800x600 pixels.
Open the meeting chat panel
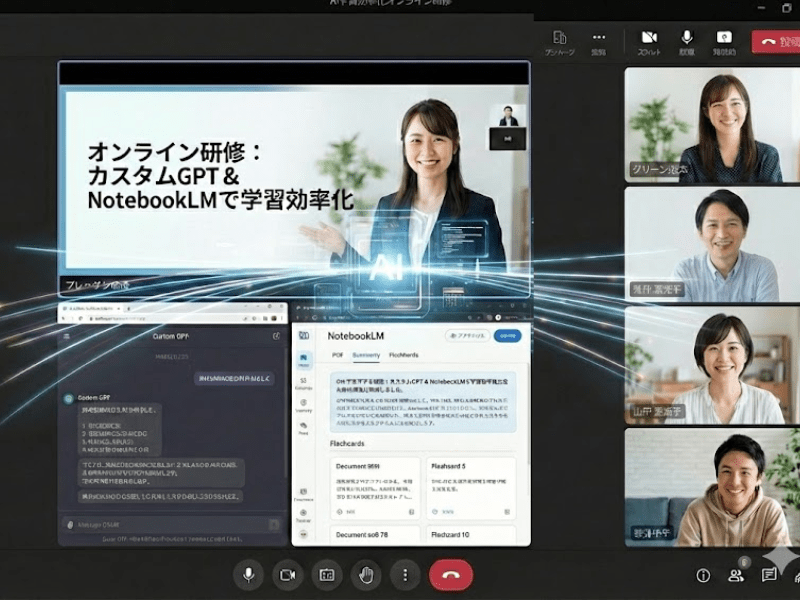[x=769, y=575]
